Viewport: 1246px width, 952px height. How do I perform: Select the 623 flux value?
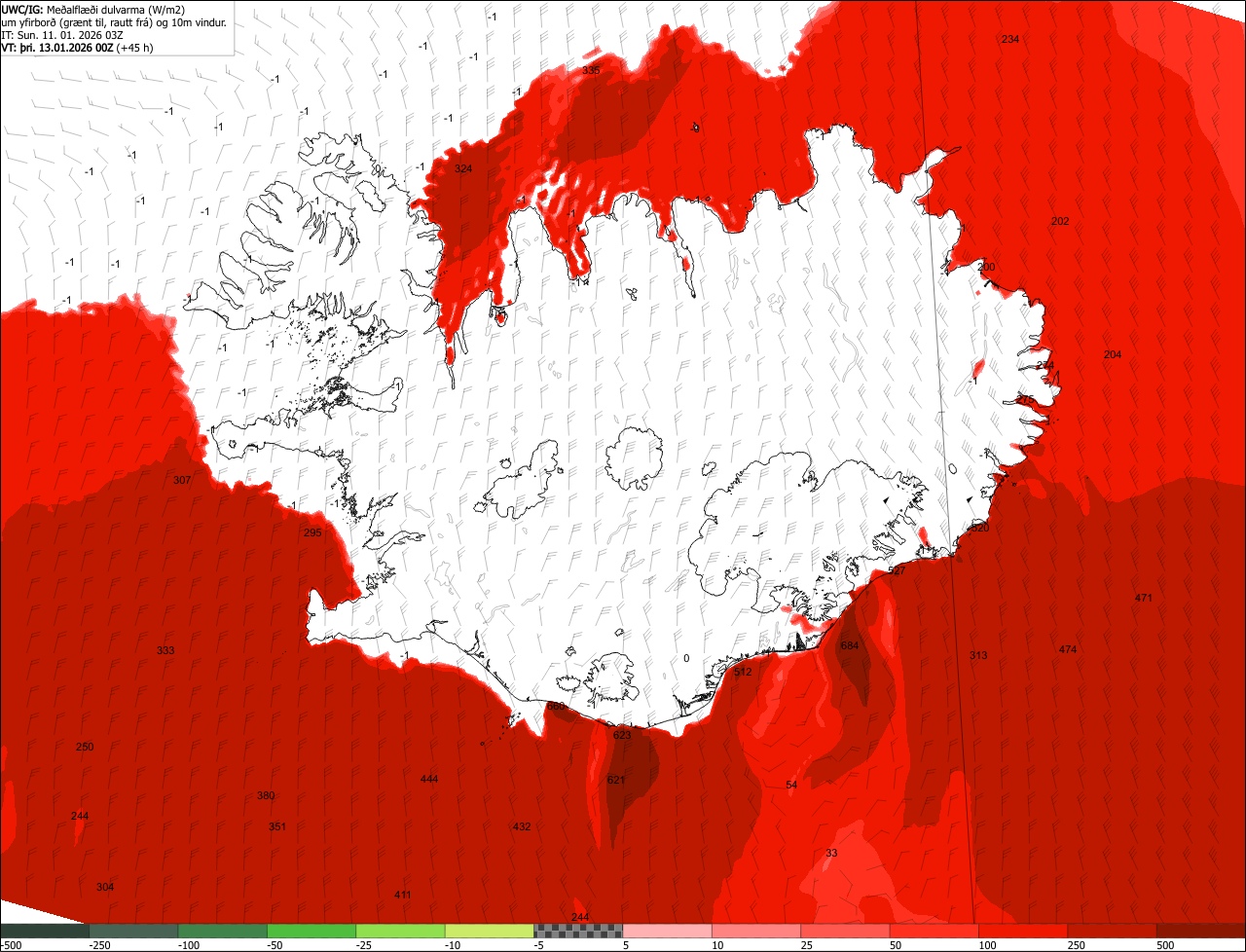(622, 736)
